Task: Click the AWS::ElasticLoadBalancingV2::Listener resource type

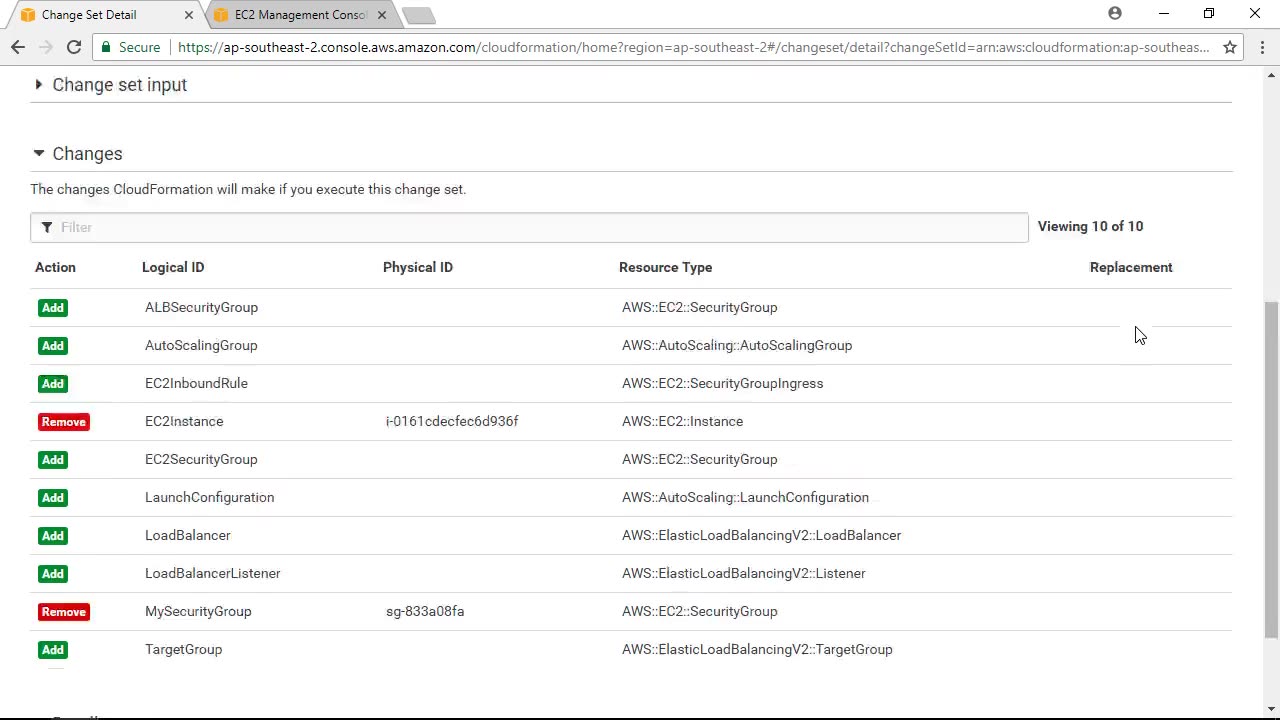Action: (743, 573)
